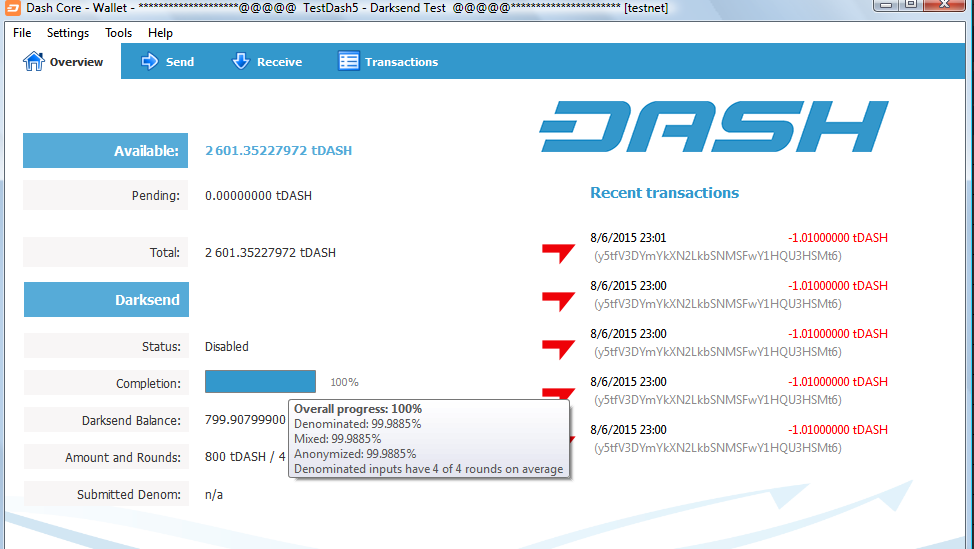Click Amount and Rounds value 800 tDASH

(x=245, y=456)
